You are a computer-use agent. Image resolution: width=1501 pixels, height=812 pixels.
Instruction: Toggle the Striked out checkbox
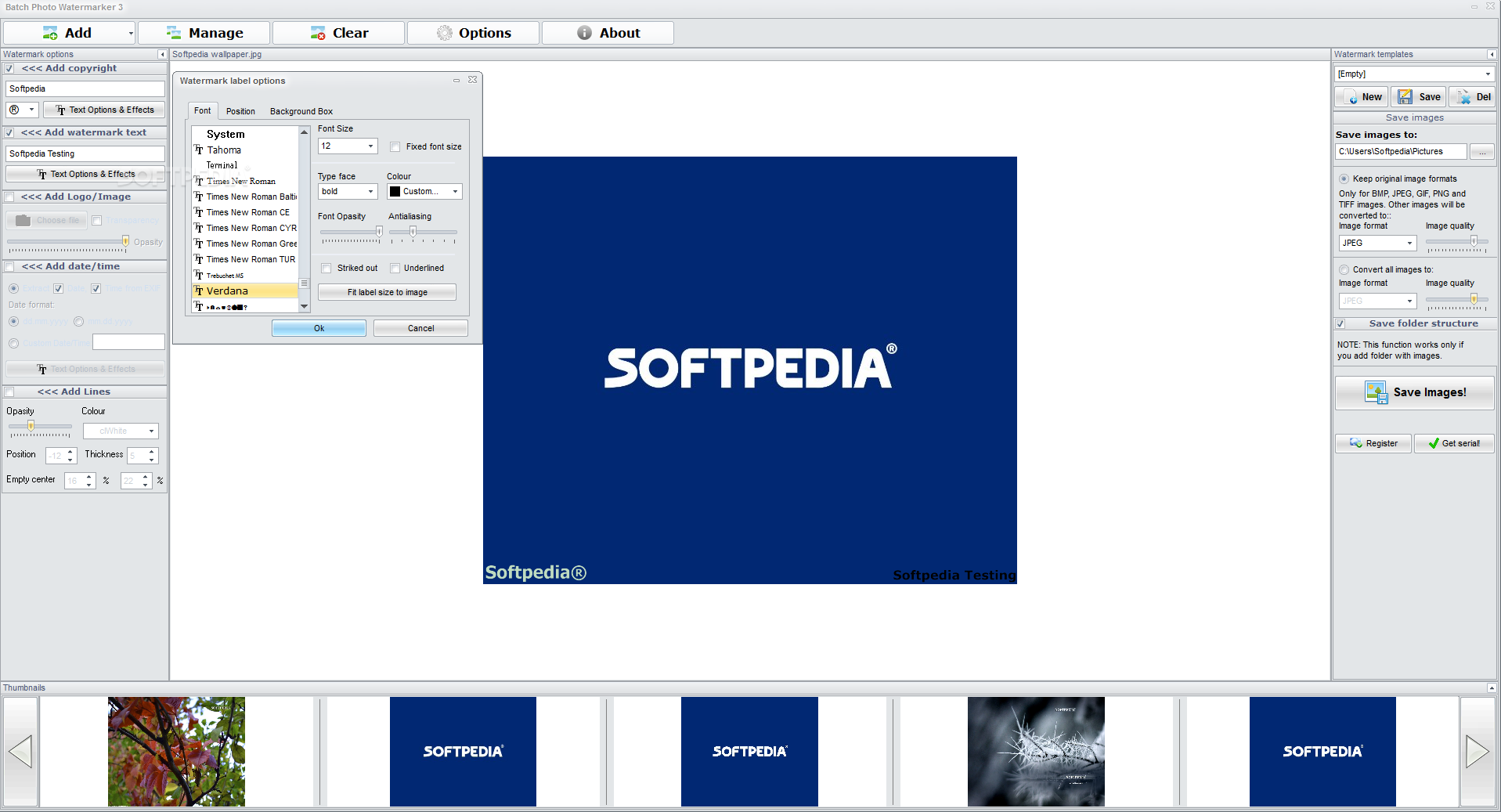click(327, 269)
